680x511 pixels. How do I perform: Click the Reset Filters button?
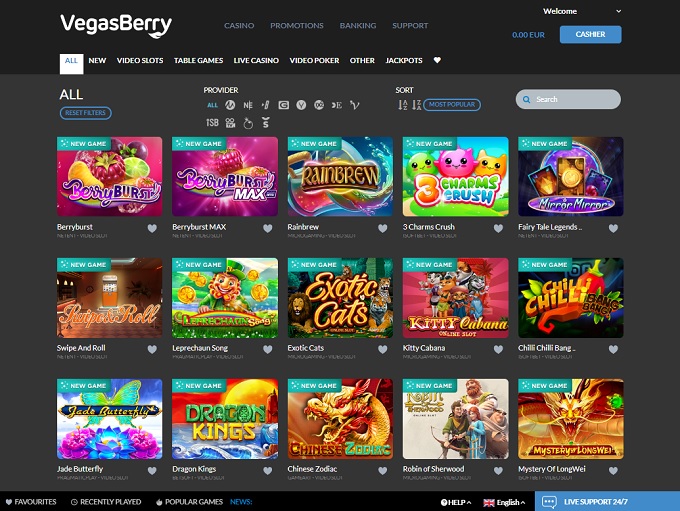click(x=85, y=113)
